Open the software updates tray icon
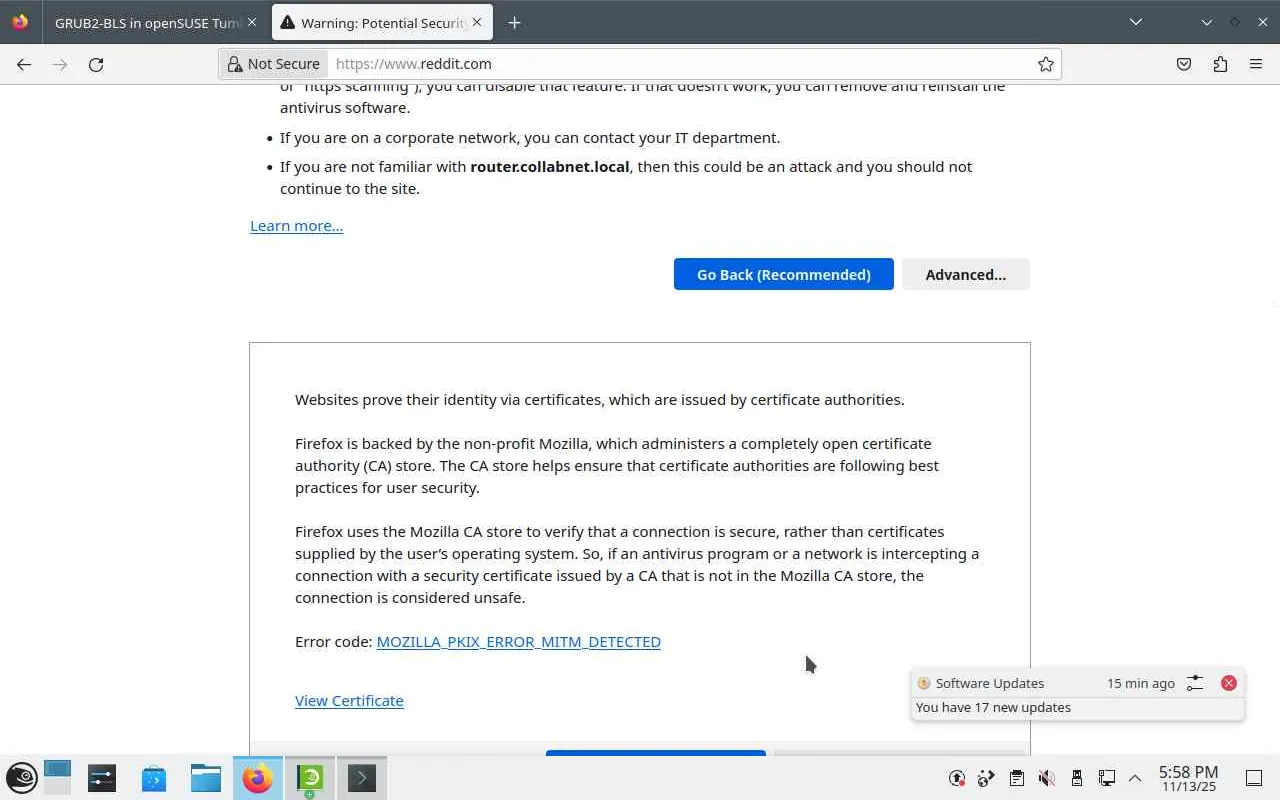The height and width of the screenshot is (800, 1280). point(957,778)
